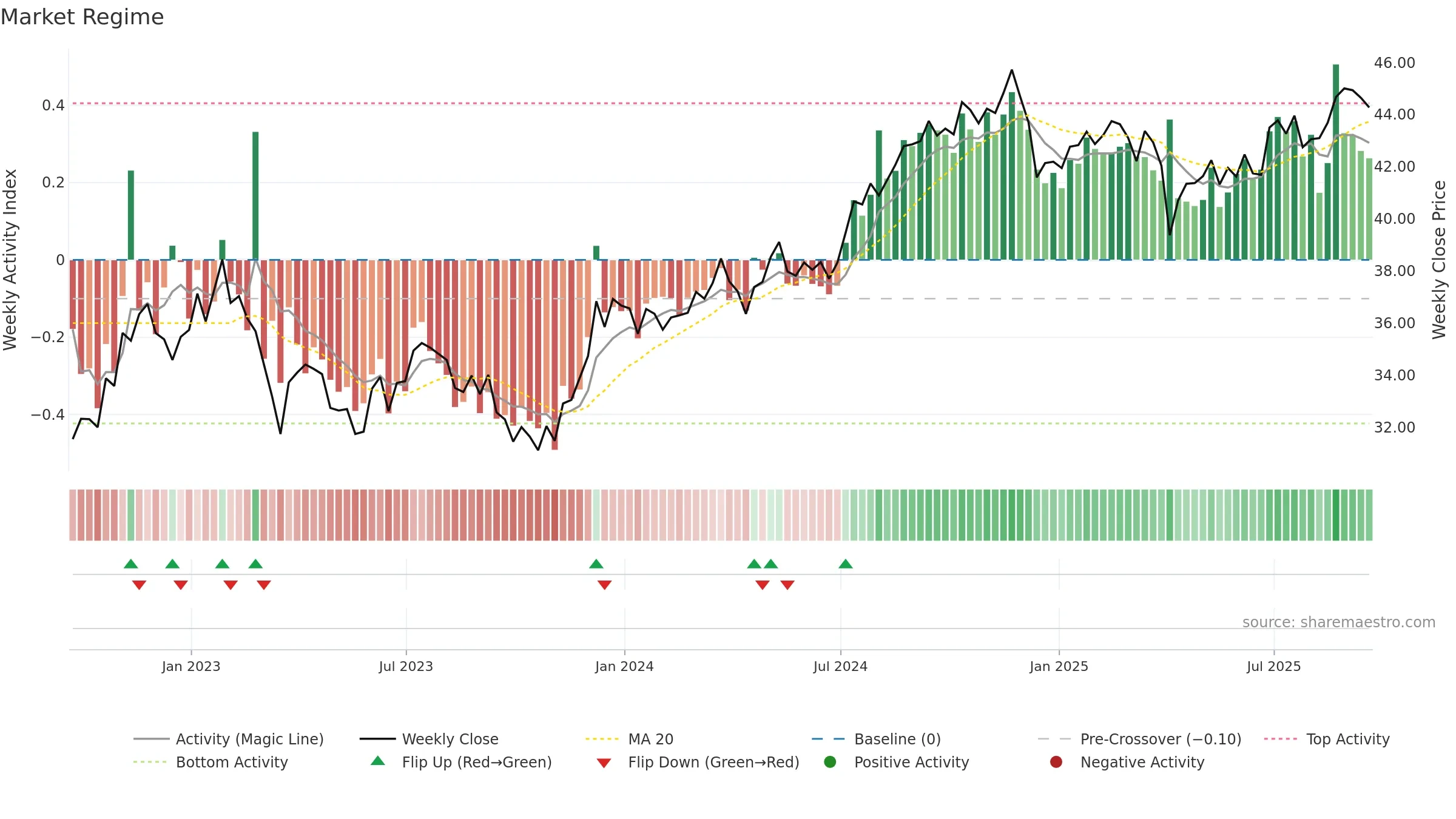Click the red down-triangle icon in legend

coord(604,763)
